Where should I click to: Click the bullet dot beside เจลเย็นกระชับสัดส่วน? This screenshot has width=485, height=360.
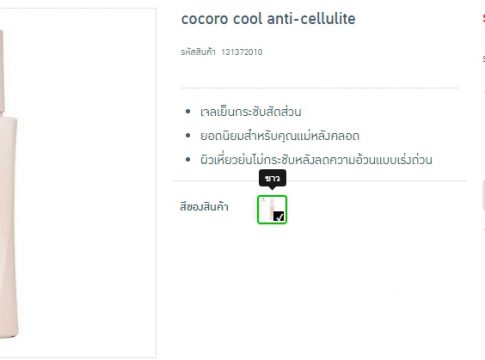pyautogui.click(x=188, y=112)
